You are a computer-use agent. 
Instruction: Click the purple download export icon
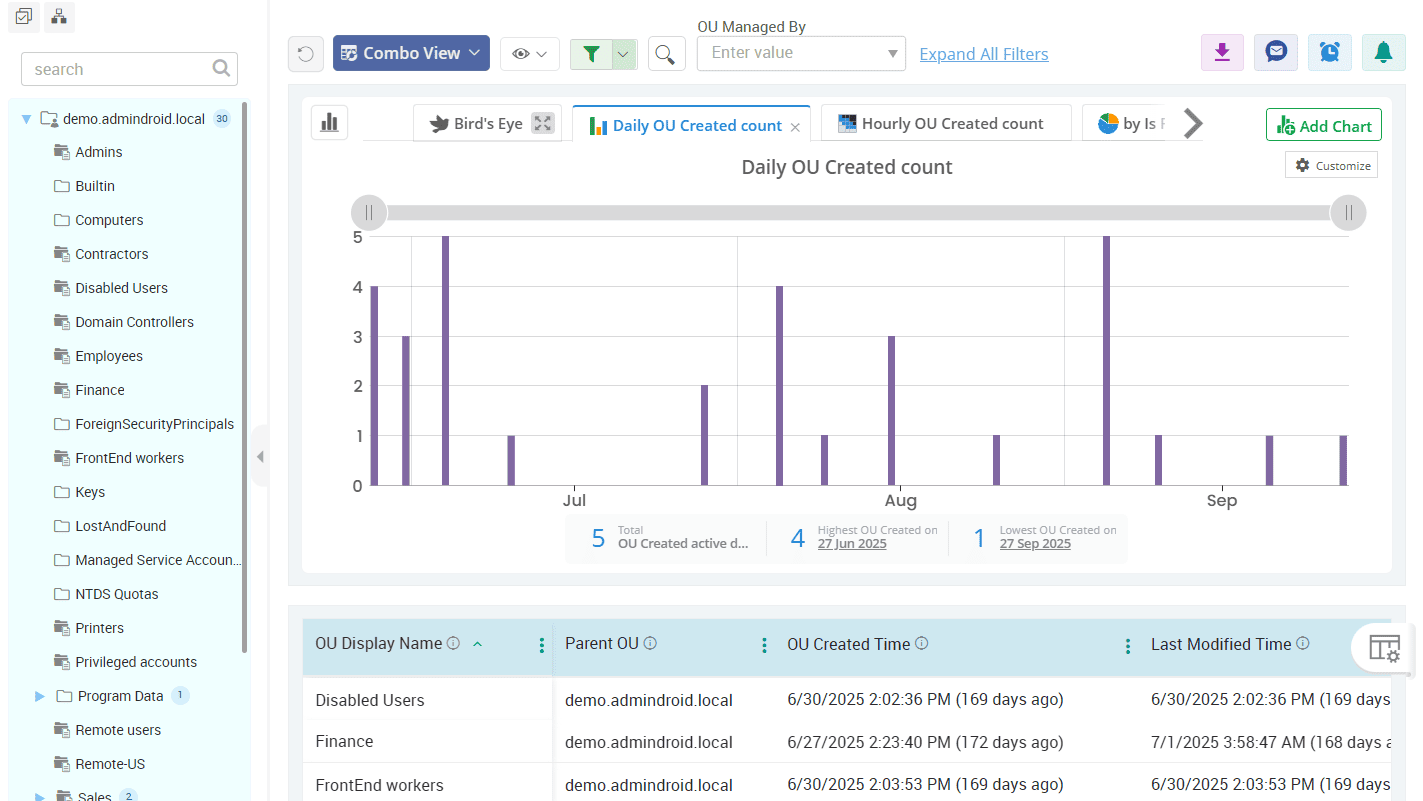click(1222, 53)
